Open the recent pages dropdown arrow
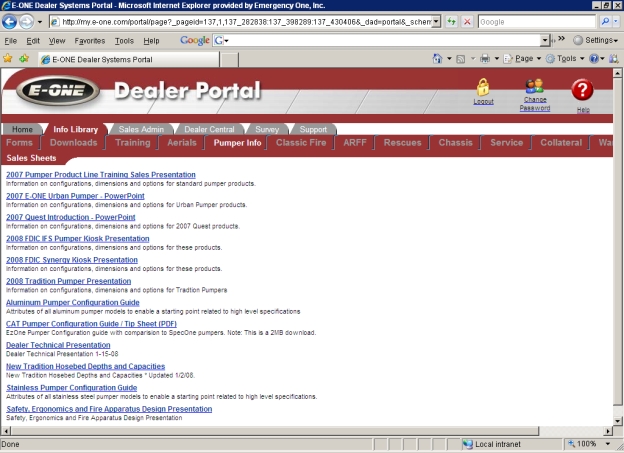This screenshot has width=624, height=453. 40,22
